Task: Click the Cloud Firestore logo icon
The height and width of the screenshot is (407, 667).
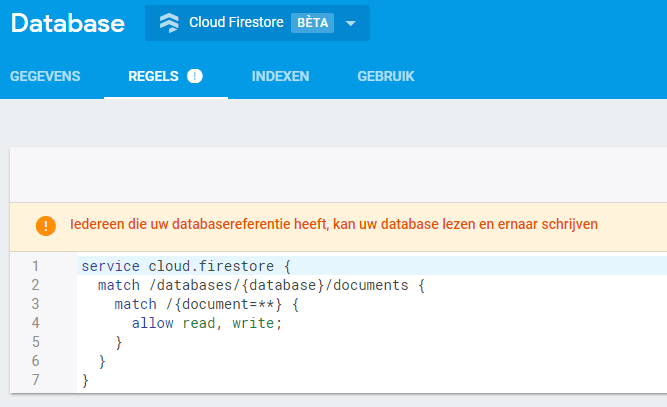Action: [x=169, y=23]
